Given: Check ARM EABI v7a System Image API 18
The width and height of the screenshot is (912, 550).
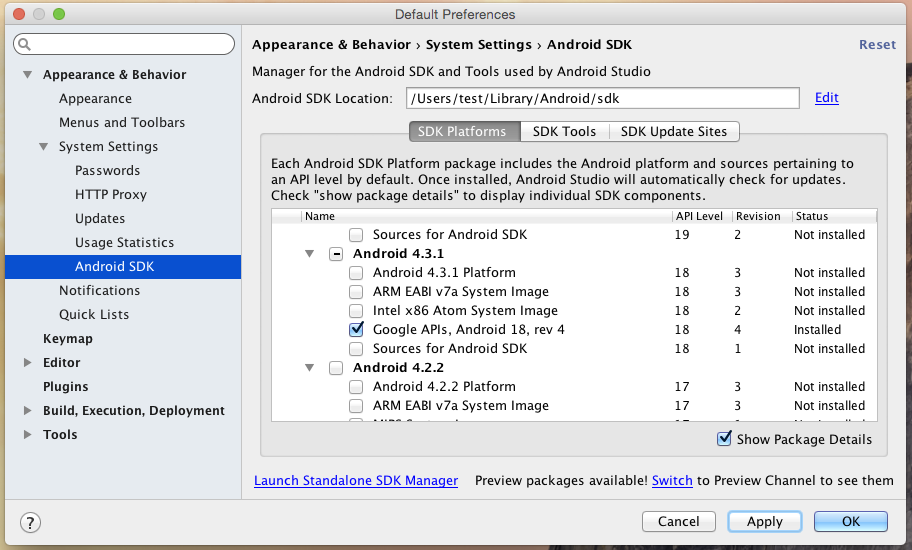Looking at the screenshot, I should [x=356, y=292].
